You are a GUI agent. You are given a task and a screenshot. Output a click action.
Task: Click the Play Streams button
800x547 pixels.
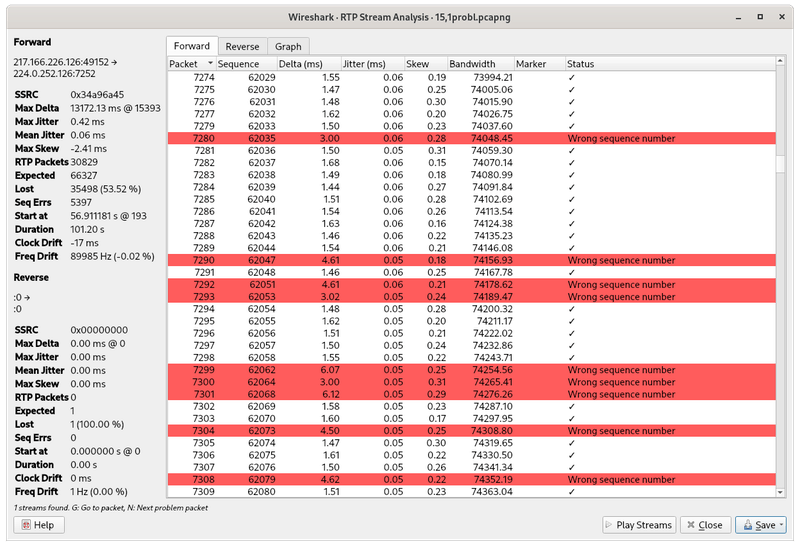[639, 525]
